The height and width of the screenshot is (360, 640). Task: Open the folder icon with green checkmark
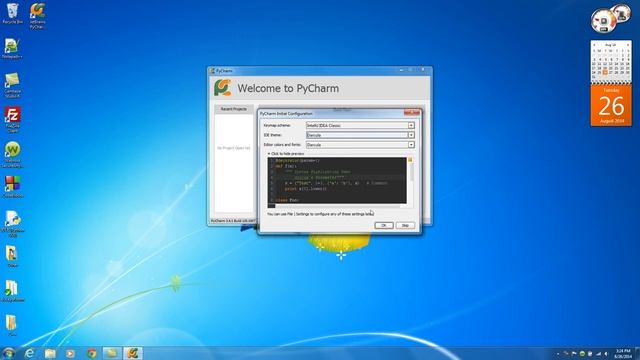[12, 291]
